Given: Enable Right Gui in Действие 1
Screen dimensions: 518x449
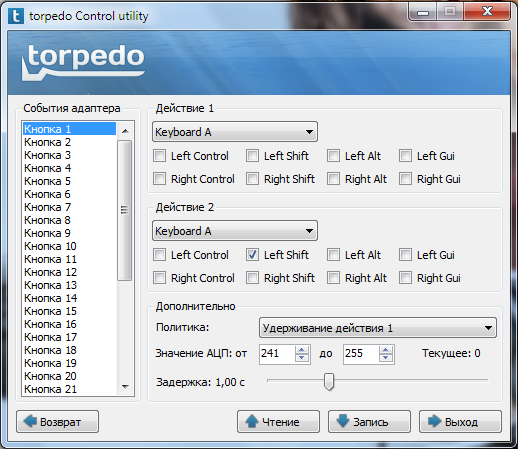Looking at the screenshot, I should tap(405, 179).
